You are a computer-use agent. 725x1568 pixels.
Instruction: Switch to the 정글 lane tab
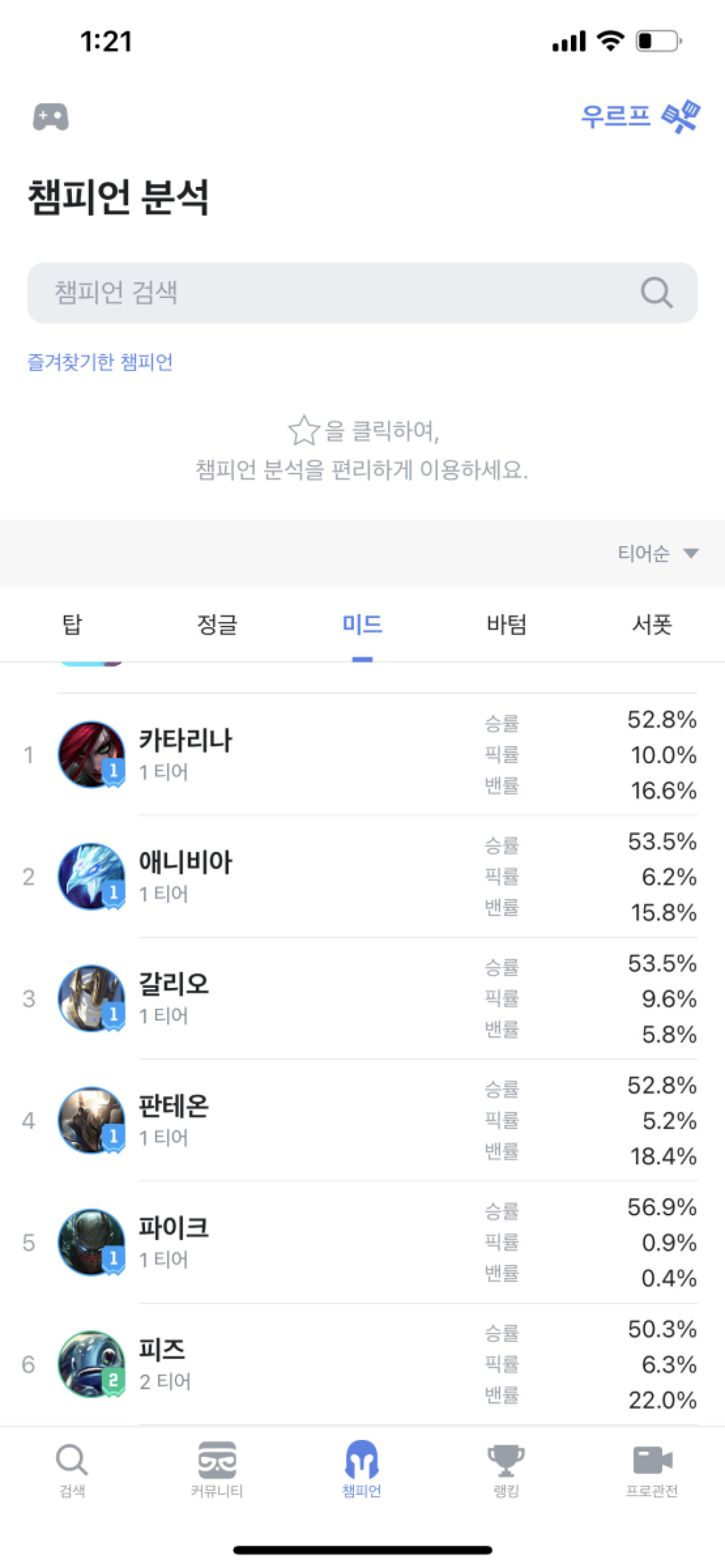point(217,625)
